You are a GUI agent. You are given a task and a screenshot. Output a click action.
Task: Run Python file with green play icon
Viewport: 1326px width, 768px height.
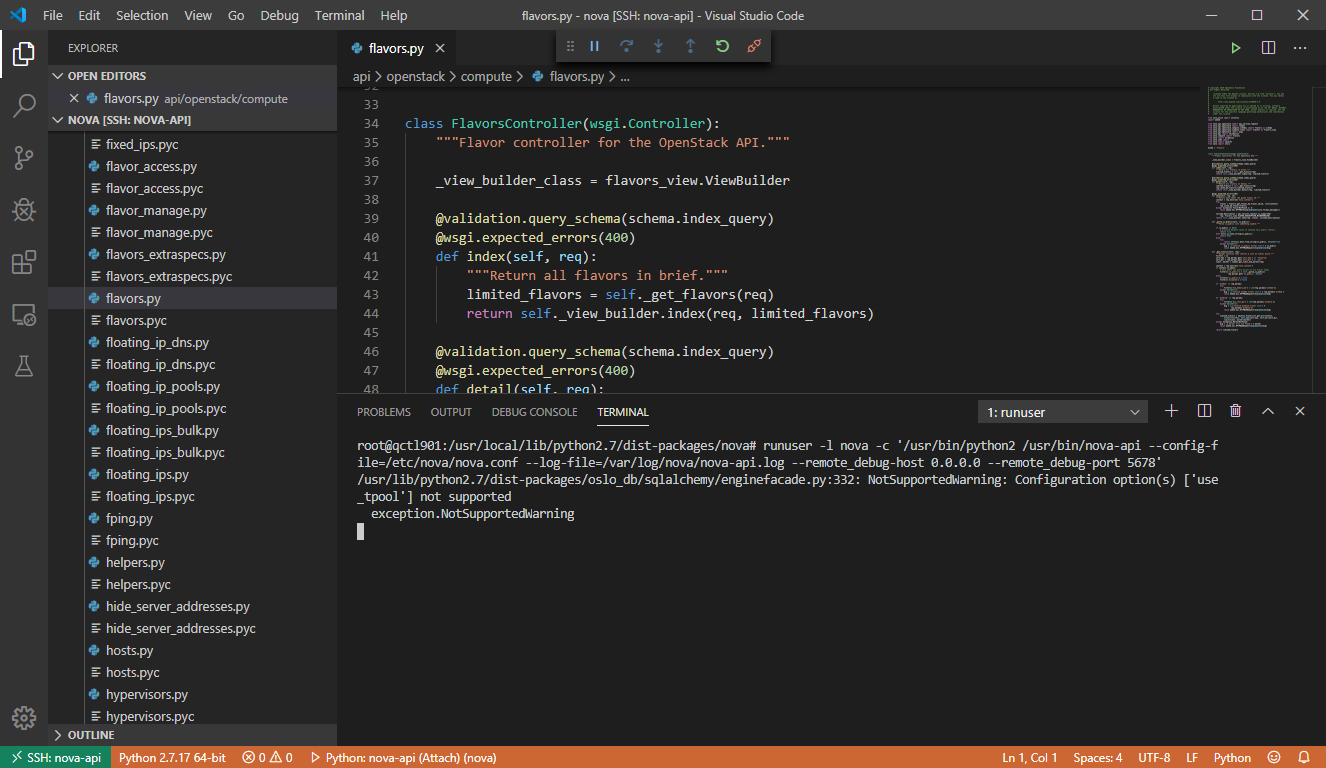point(1236,48)
